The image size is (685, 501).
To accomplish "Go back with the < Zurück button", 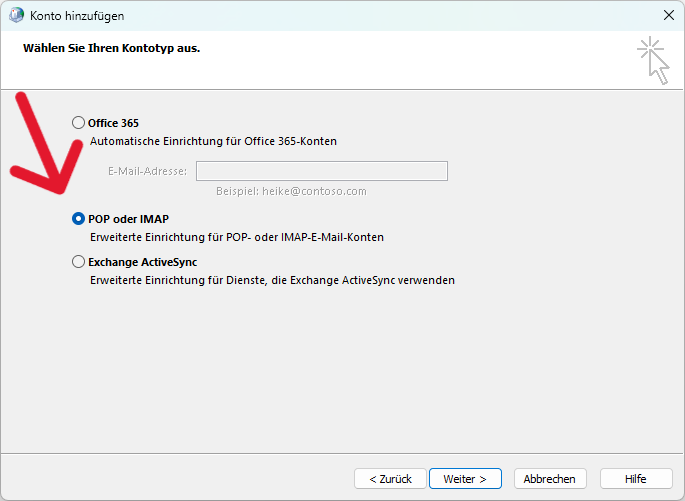I will tap(390, 479).
